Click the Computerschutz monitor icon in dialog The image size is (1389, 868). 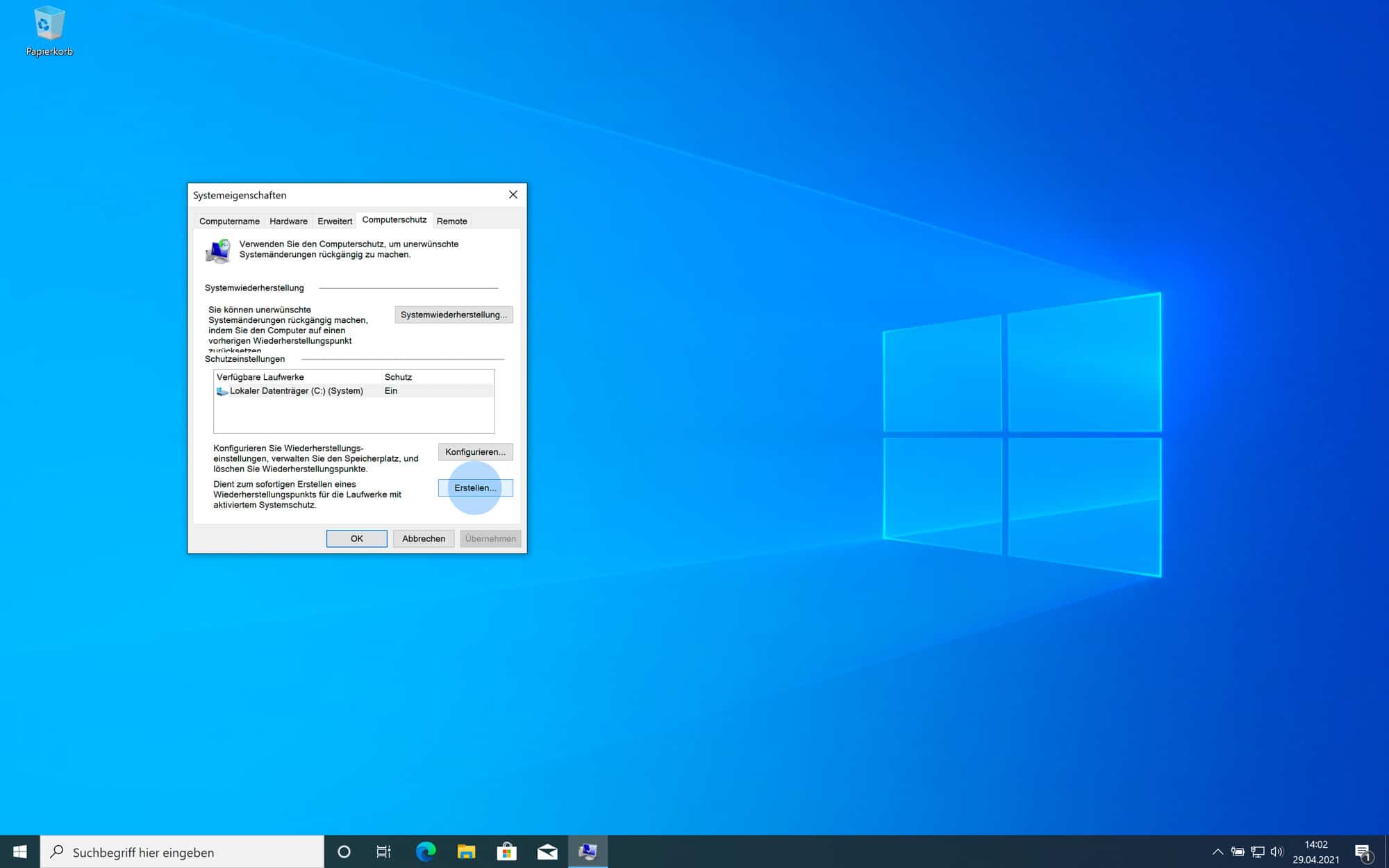point(218,251)
